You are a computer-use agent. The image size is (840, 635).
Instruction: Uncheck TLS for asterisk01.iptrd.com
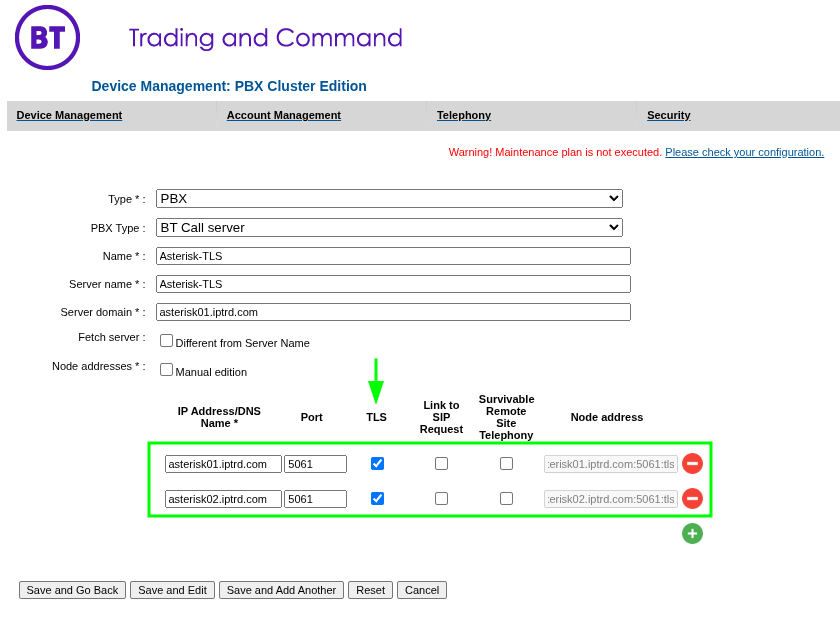377,464
